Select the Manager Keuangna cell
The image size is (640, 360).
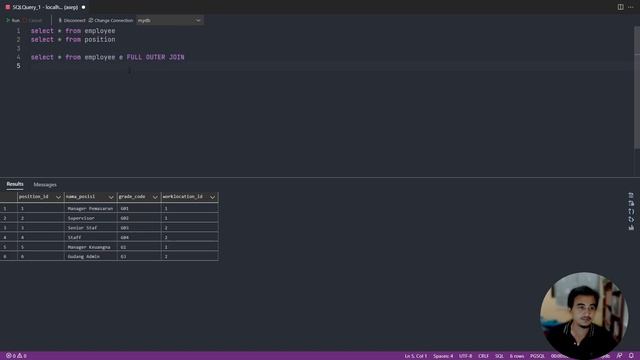coord(91,247)
